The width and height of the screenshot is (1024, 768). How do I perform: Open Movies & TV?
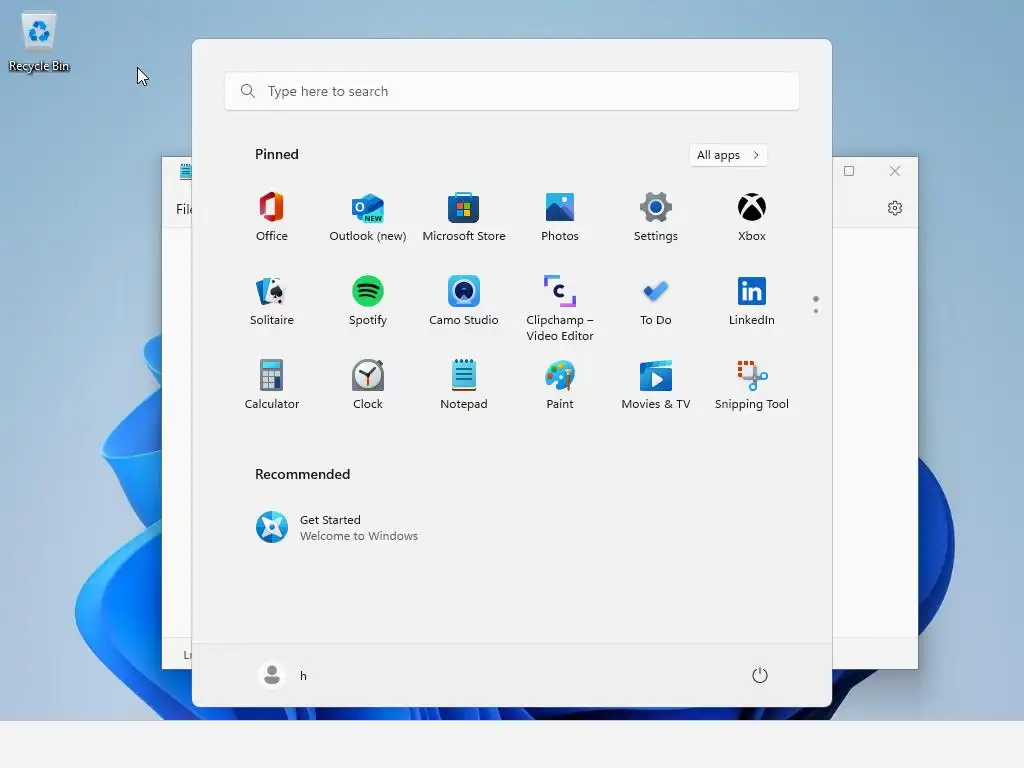coord(656,385)
